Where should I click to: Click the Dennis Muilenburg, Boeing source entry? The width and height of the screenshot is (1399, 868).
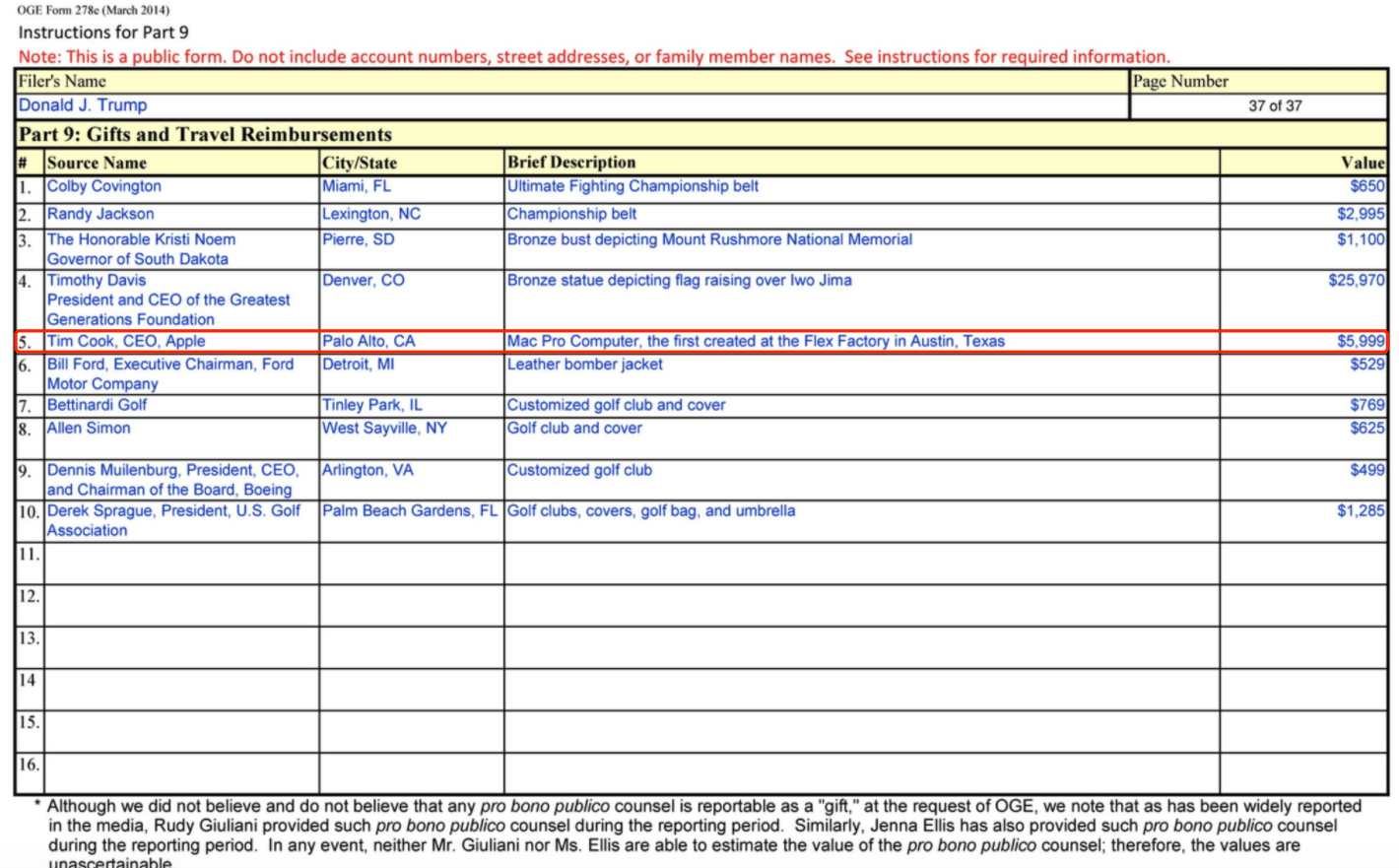point(172,480)
